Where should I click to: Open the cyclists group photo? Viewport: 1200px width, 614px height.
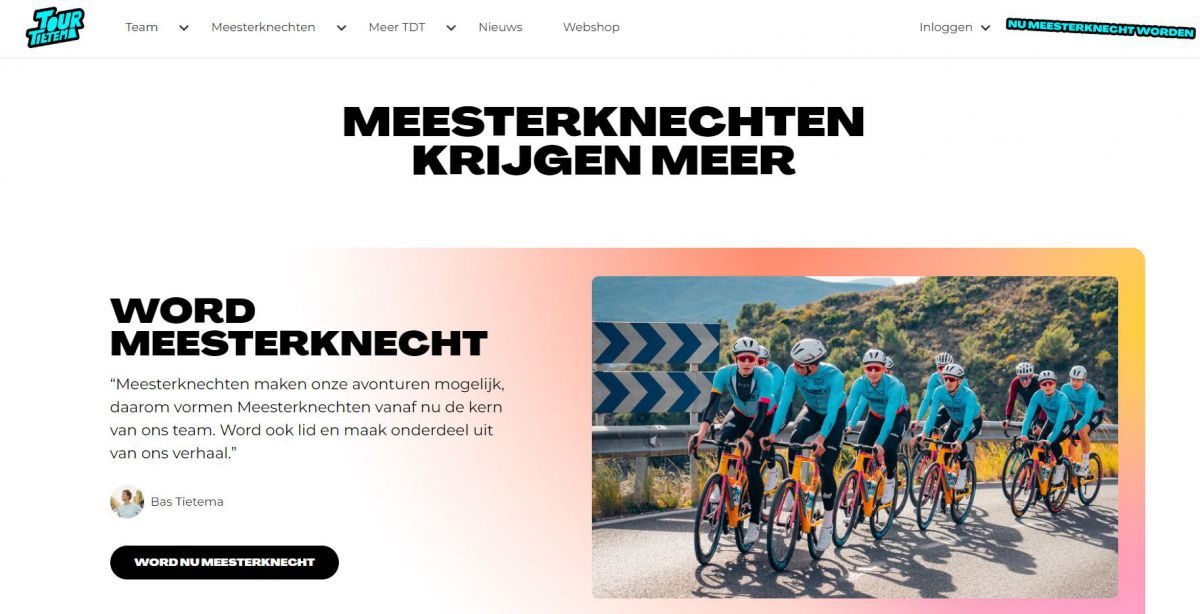point(855,437)
